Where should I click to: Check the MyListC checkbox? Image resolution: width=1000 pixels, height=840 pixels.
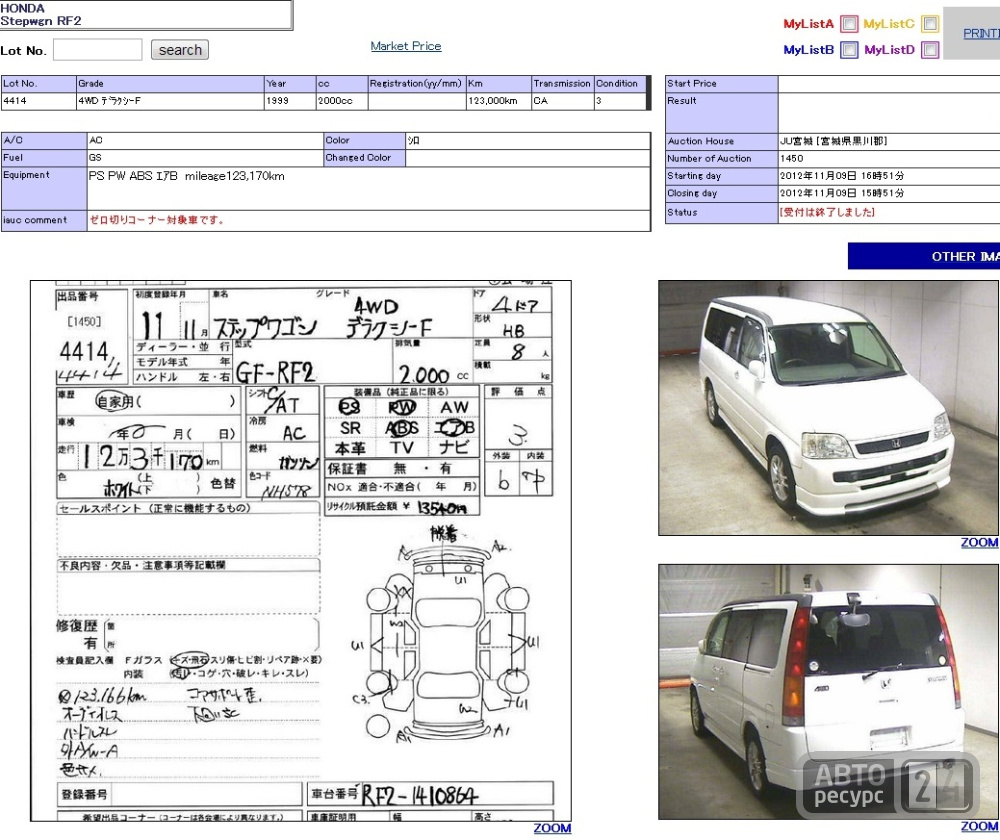coord(930,24)
